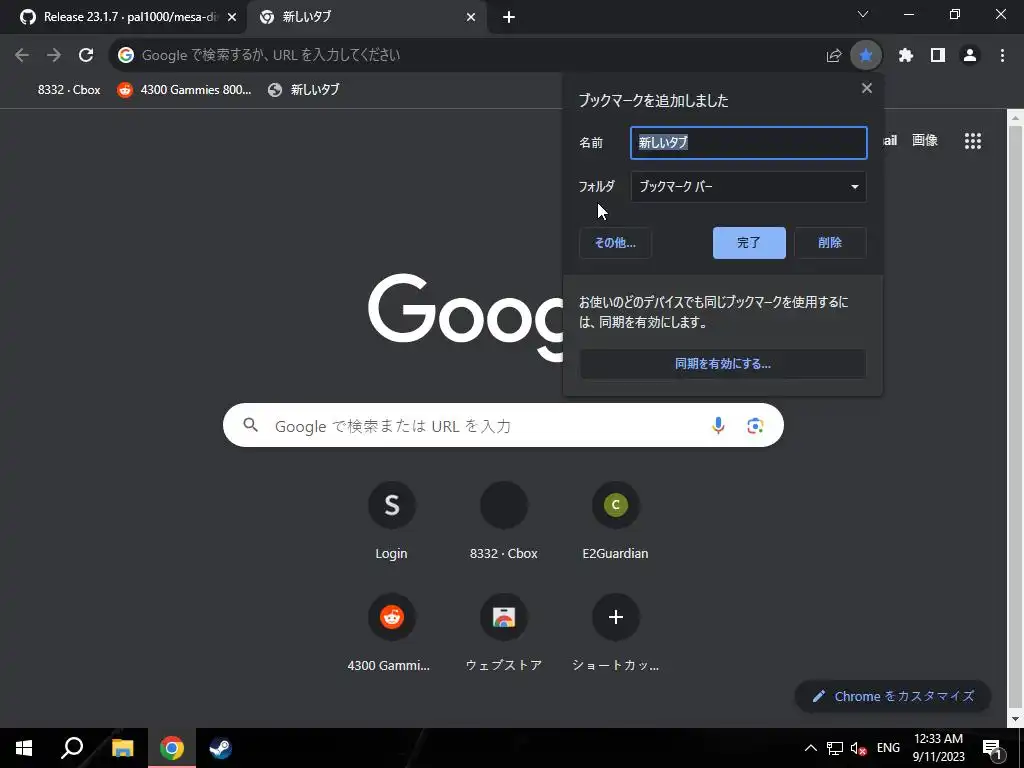
Task: Click the ENG language indicator
Action: point(888,748)
